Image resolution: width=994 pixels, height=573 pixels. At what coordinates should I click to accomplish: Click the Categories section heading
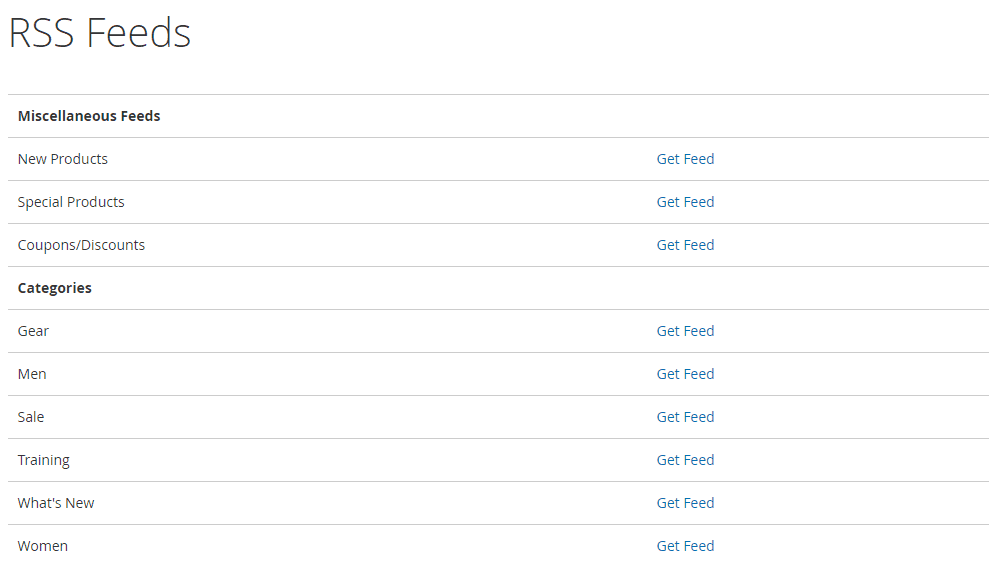pos(55,288)
